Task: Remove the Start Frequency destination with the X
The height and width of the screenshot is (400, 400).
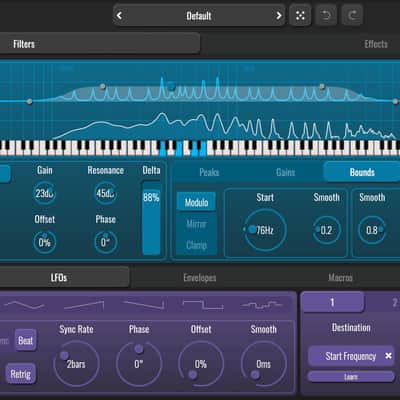Action: coord(388,356)
